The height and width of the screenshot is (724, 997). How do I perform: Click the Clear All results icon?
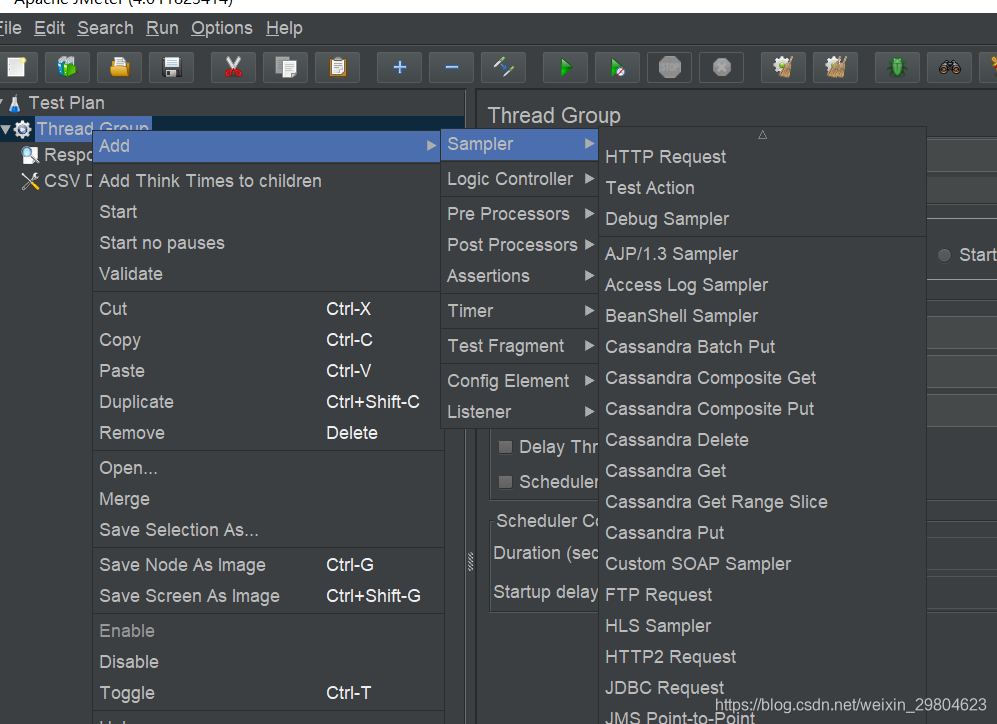pos(835,67)
